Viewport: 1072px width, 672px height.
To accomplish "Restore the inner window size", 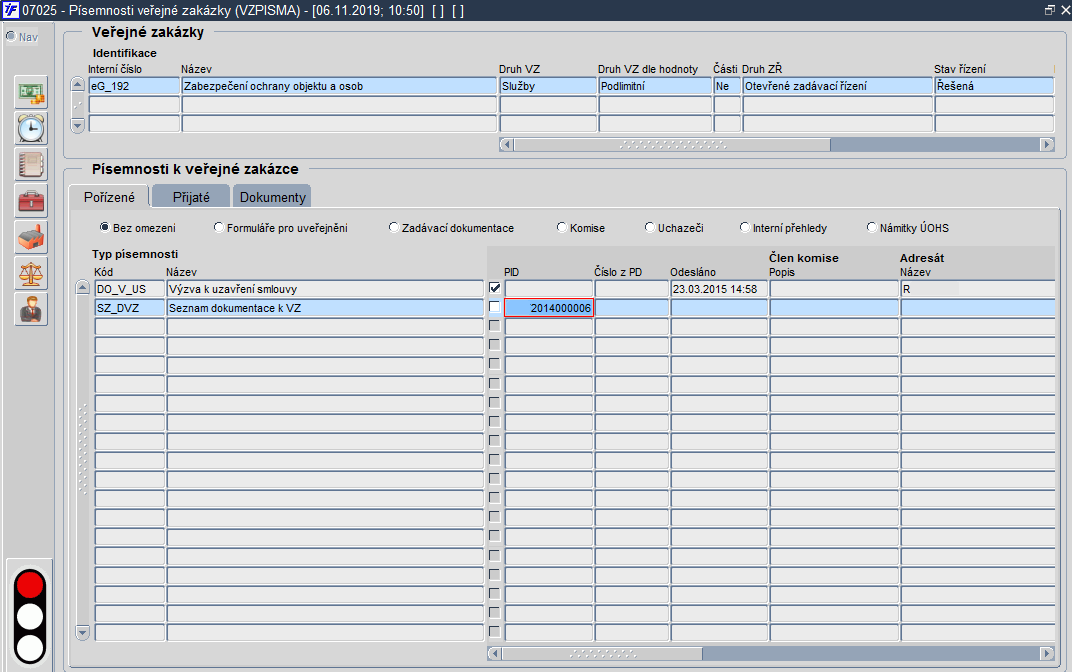I will pos(1050,10).
